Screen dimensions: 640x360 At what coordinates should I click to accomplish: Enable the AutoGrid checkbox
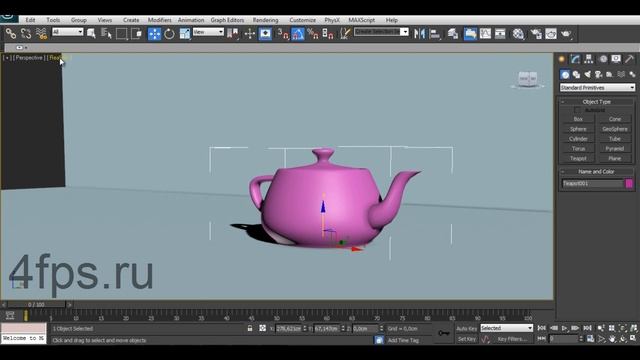[x=577, y=110]
